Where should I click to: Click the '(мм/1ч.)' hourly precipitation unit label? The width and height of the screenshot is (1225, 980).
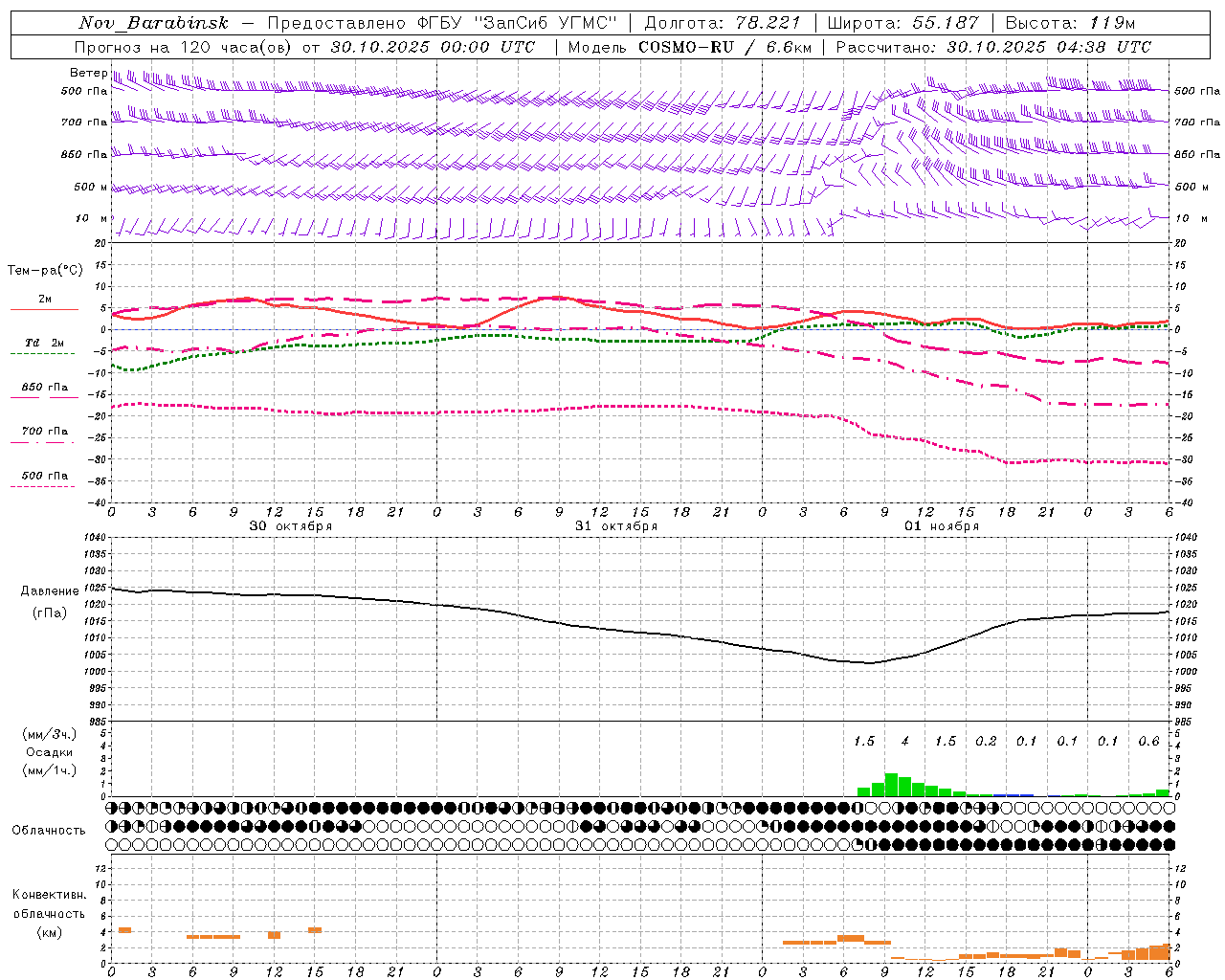point(49,770)
